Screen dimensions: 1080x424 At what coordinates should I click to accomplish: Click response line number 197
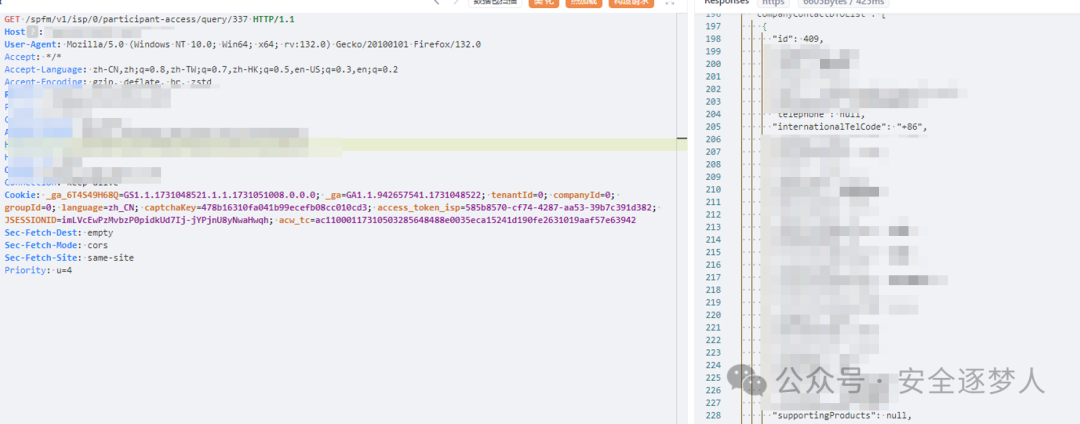pos(713,26)
